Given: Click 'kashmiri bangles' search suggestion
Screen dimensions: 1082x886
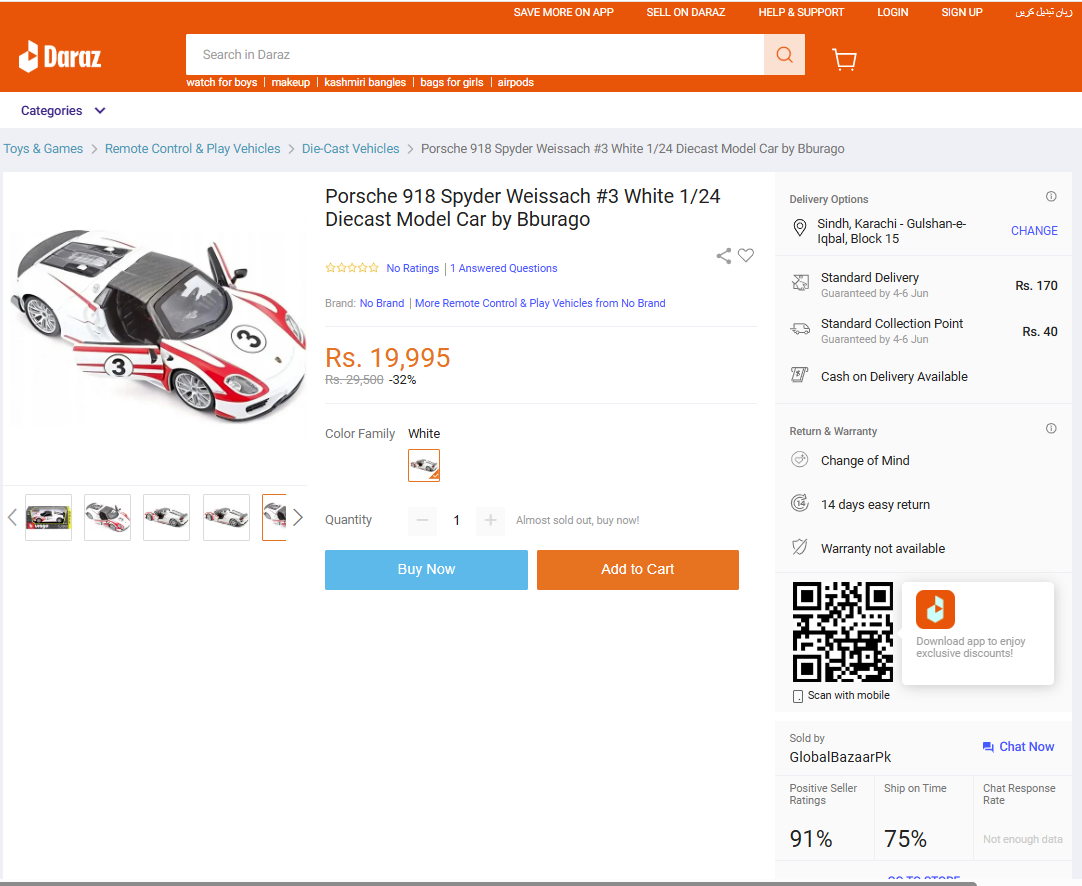Looking at the screenshot, I should [365, 82].
